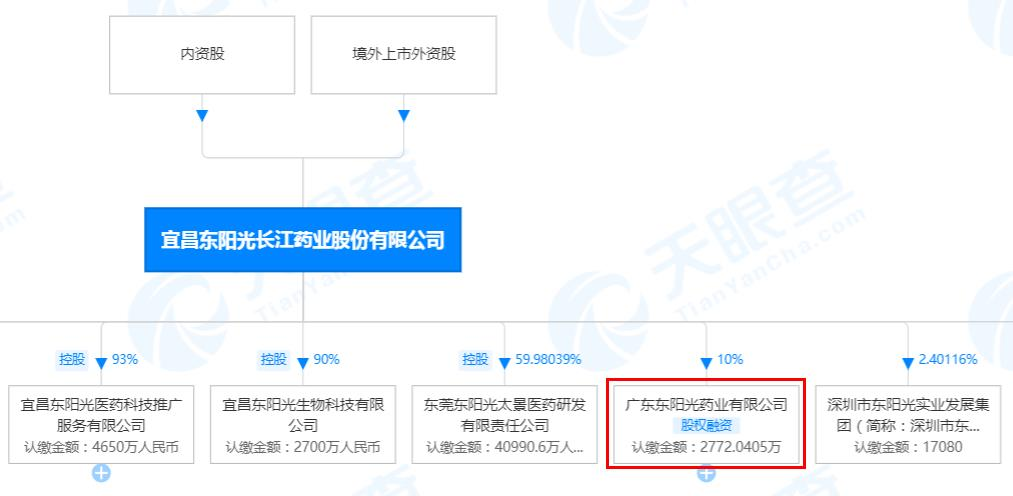
Task: Click the 股权融资 tag on 广东东阳光药业
Action: [x=706, y=426]
